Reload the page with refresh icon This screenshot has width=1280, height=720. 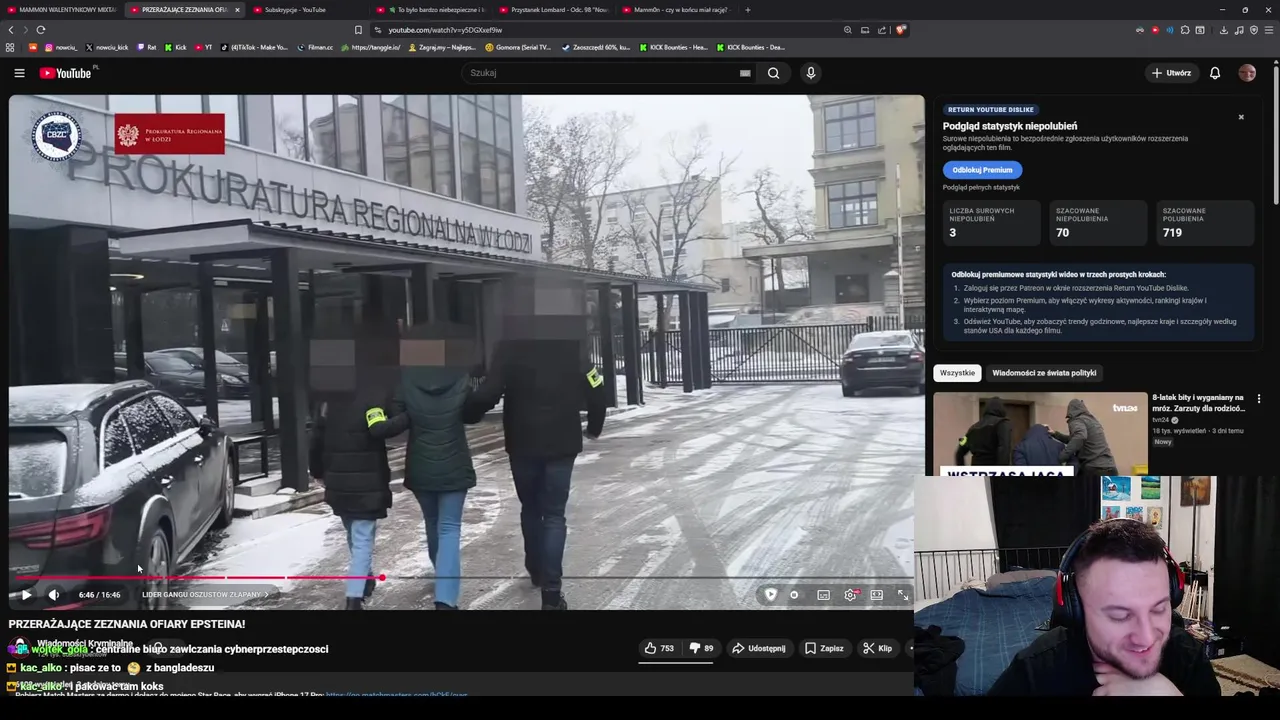pyautogui.click(x=41, y=30)
